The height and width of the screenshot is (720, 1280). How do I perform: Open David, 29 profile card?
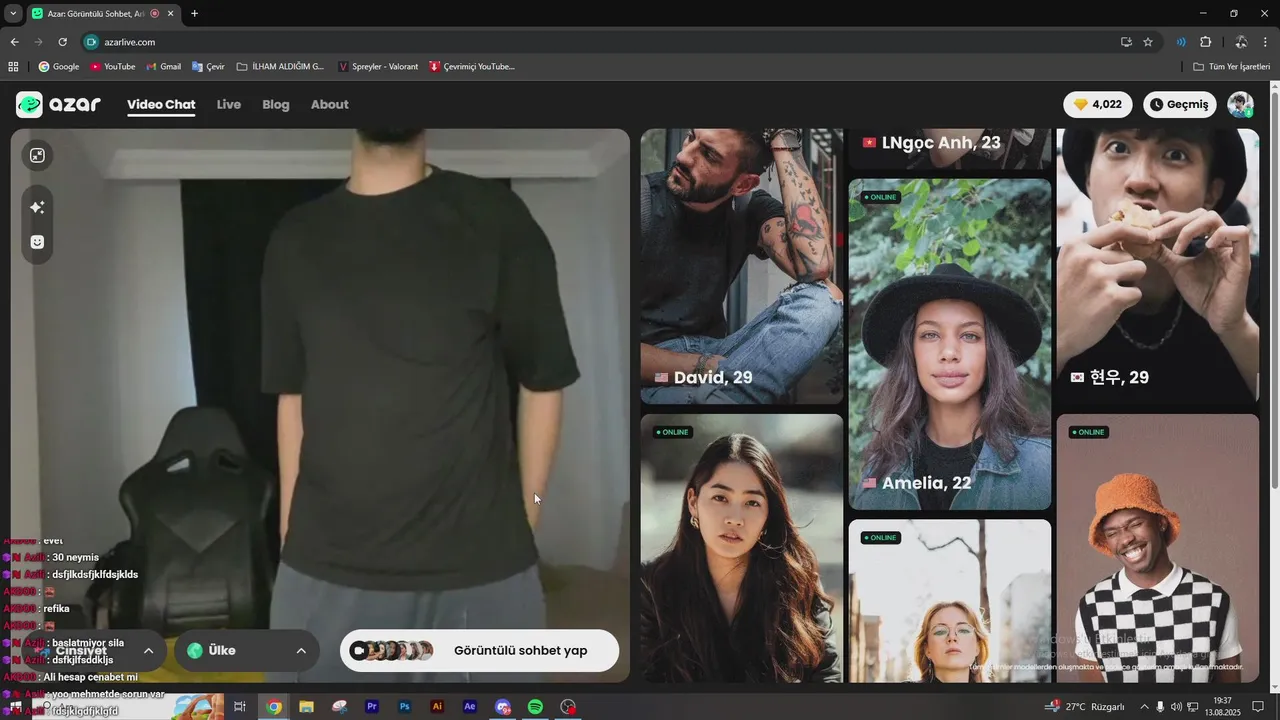742,266
